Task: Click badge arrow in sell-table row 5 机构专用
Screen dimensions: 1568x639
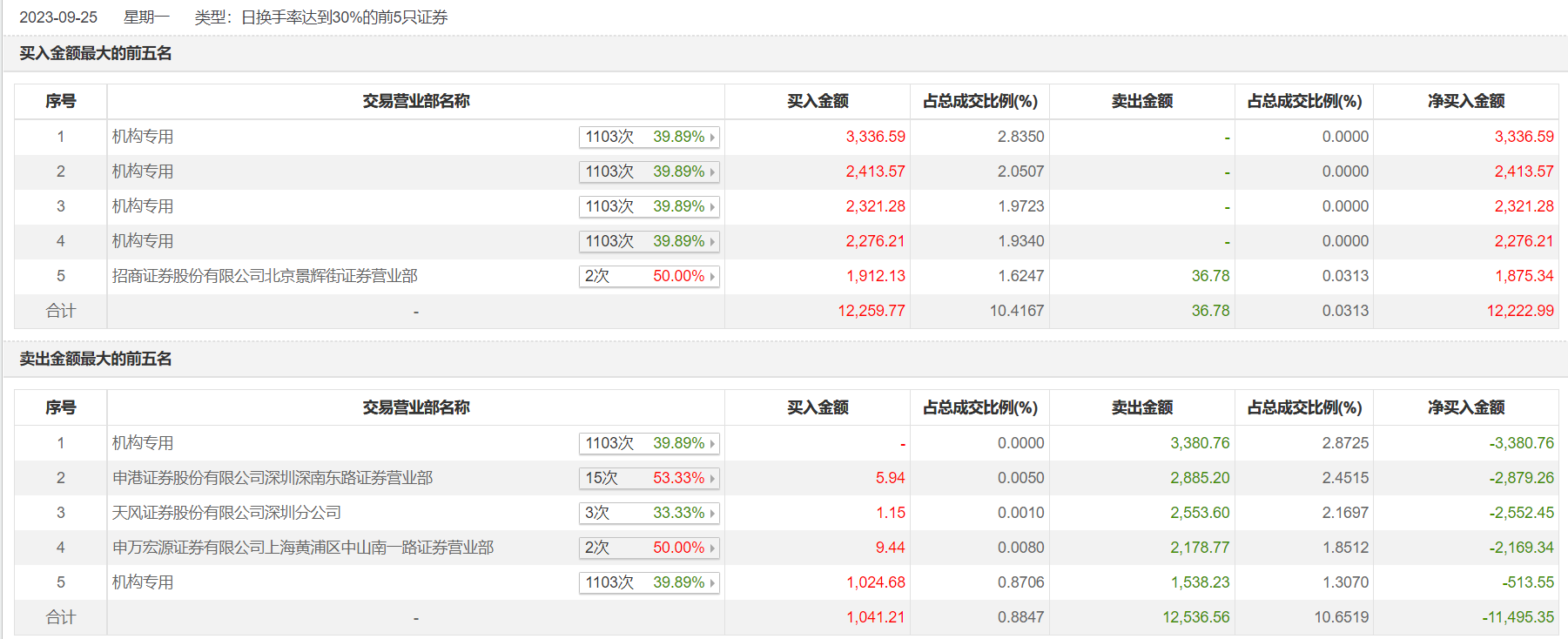Action: [x=712, y=583]
